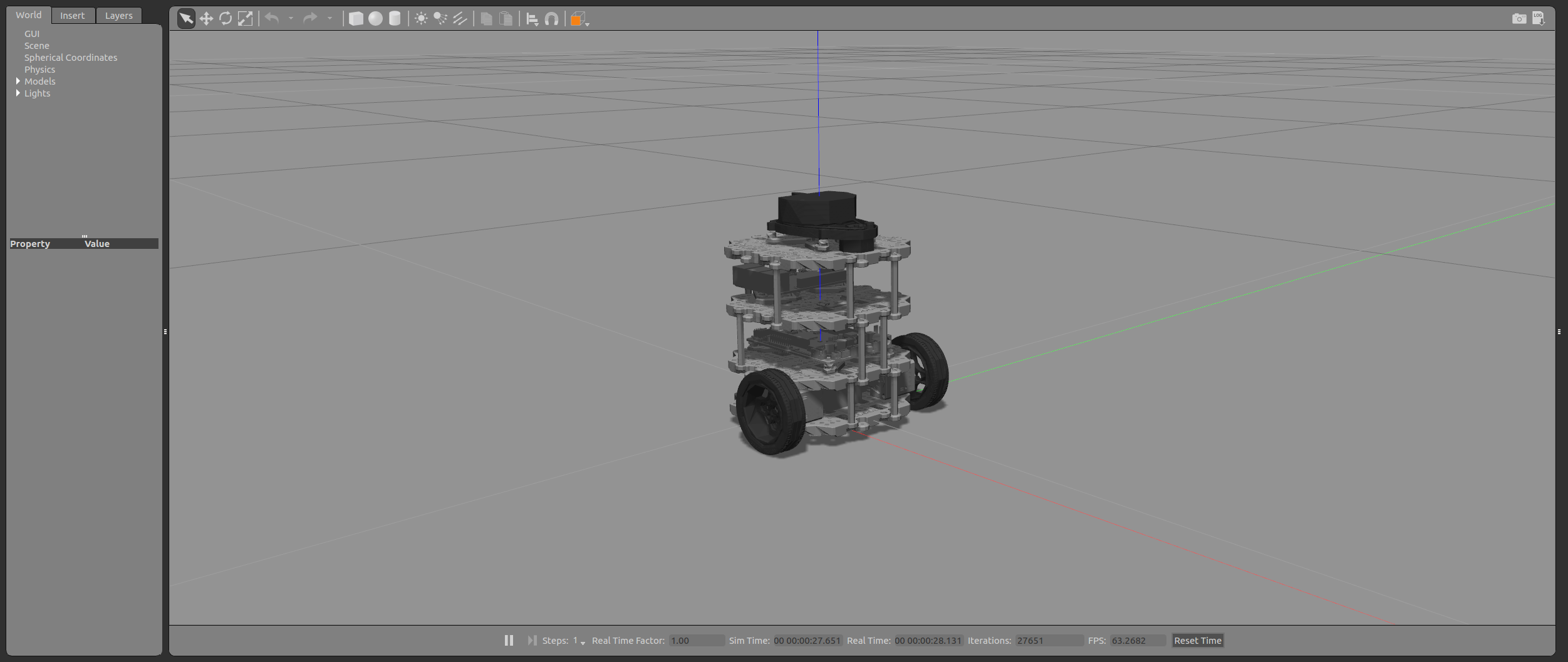Toggle snap mode with the magnet icon

551,18
